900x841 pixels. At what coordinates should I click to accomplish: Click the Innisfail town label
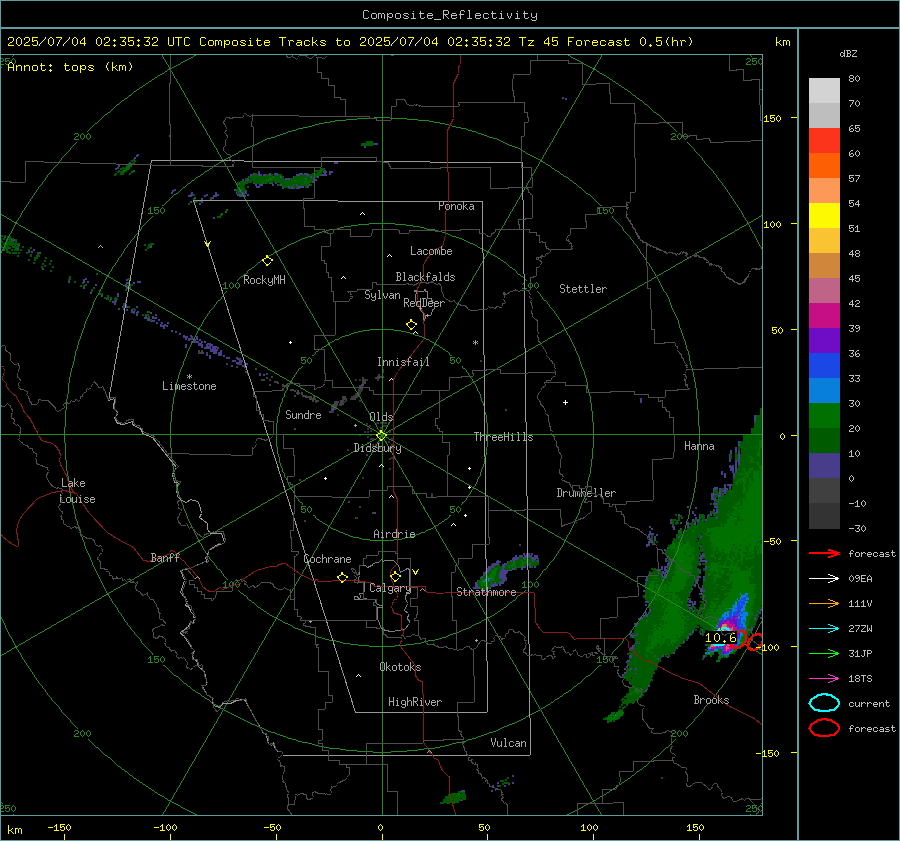click(x=403, y=362)
